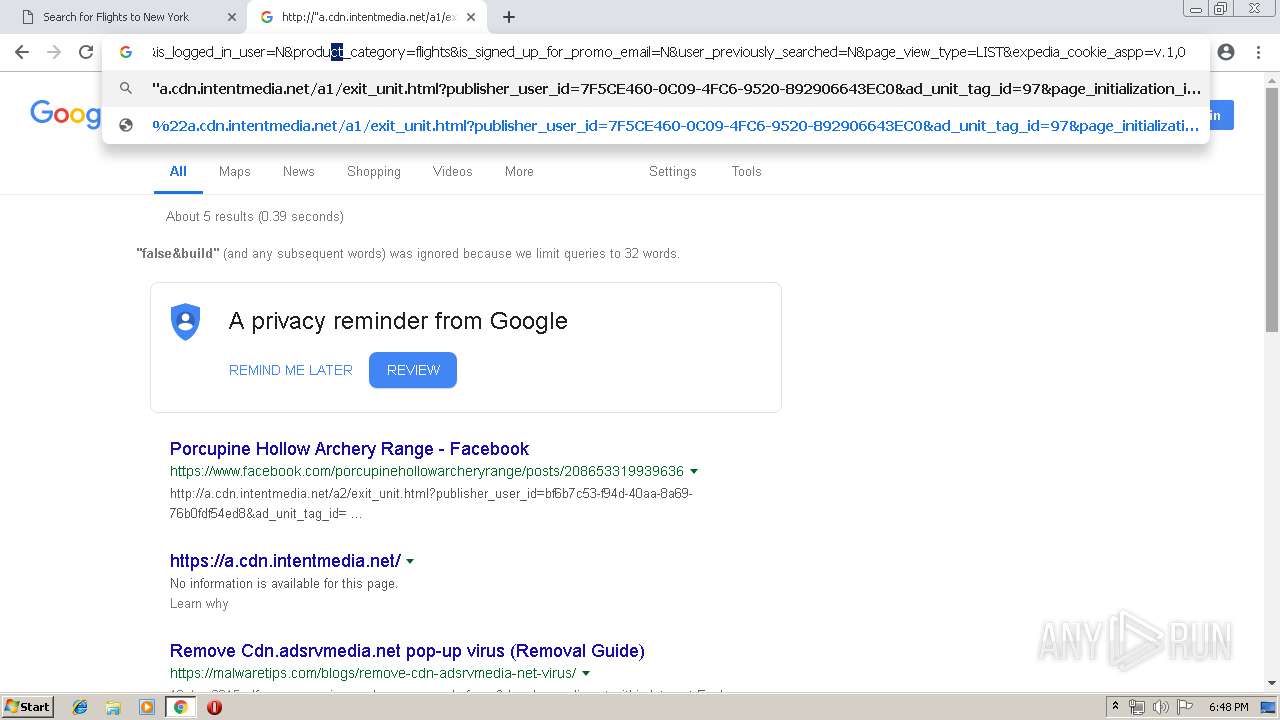Click REMIND ME LATER
1280x720 pixels.
291,370
